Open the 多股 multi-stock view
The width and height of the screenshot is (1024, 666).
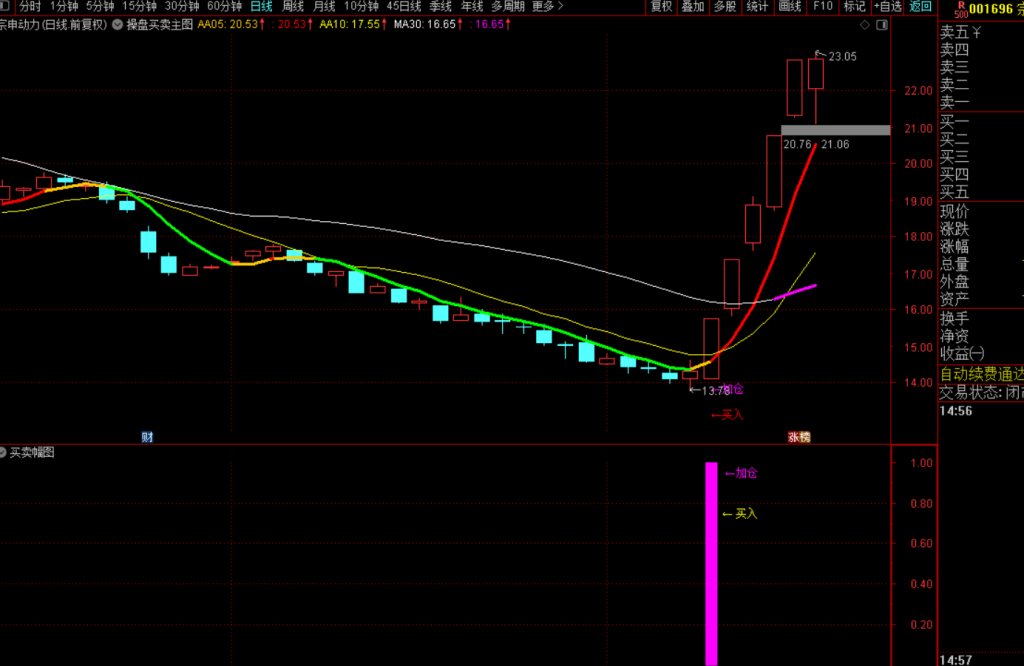tap(725, 7)
